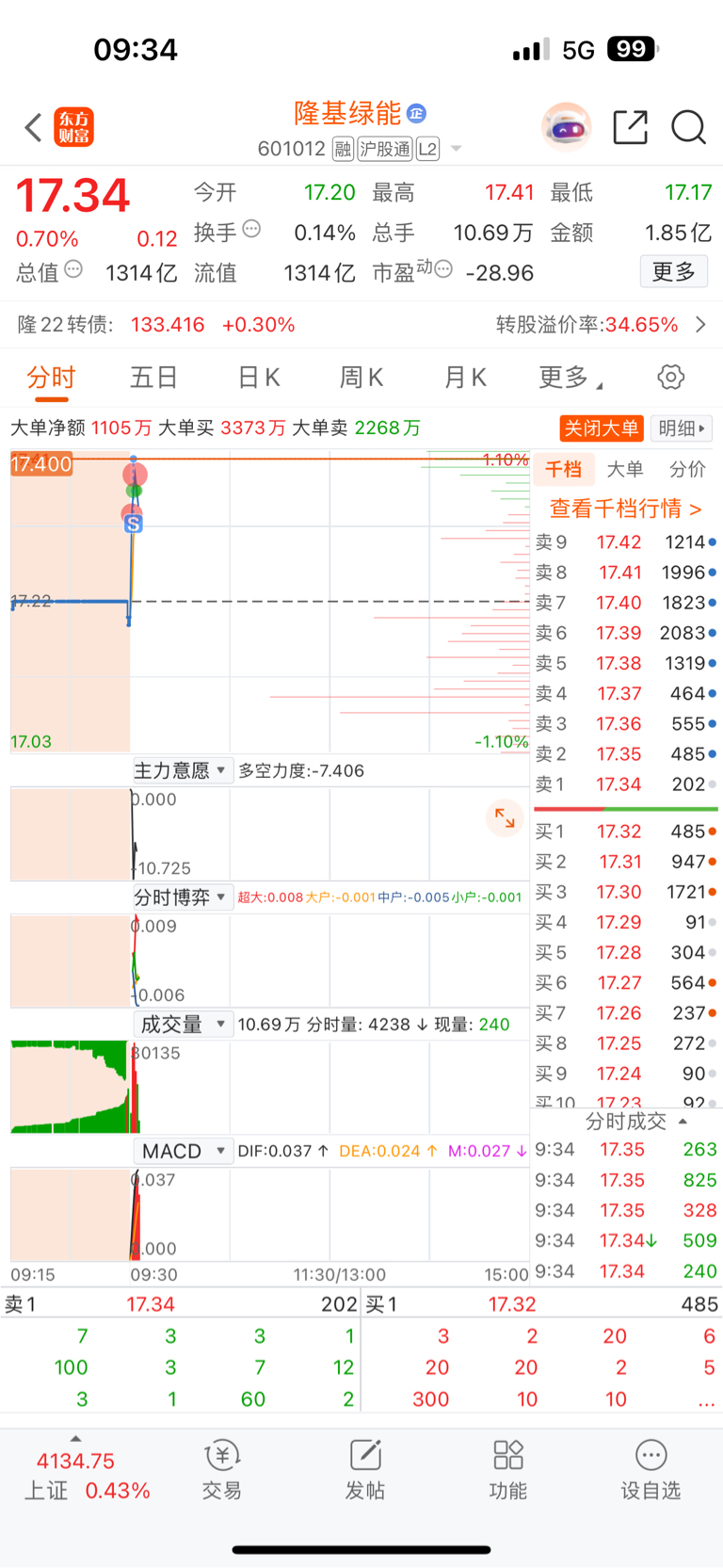The width and height of the screenshot is (723, 1568).
Task: Switch to the 五日 tab
Action: (153, 378)
